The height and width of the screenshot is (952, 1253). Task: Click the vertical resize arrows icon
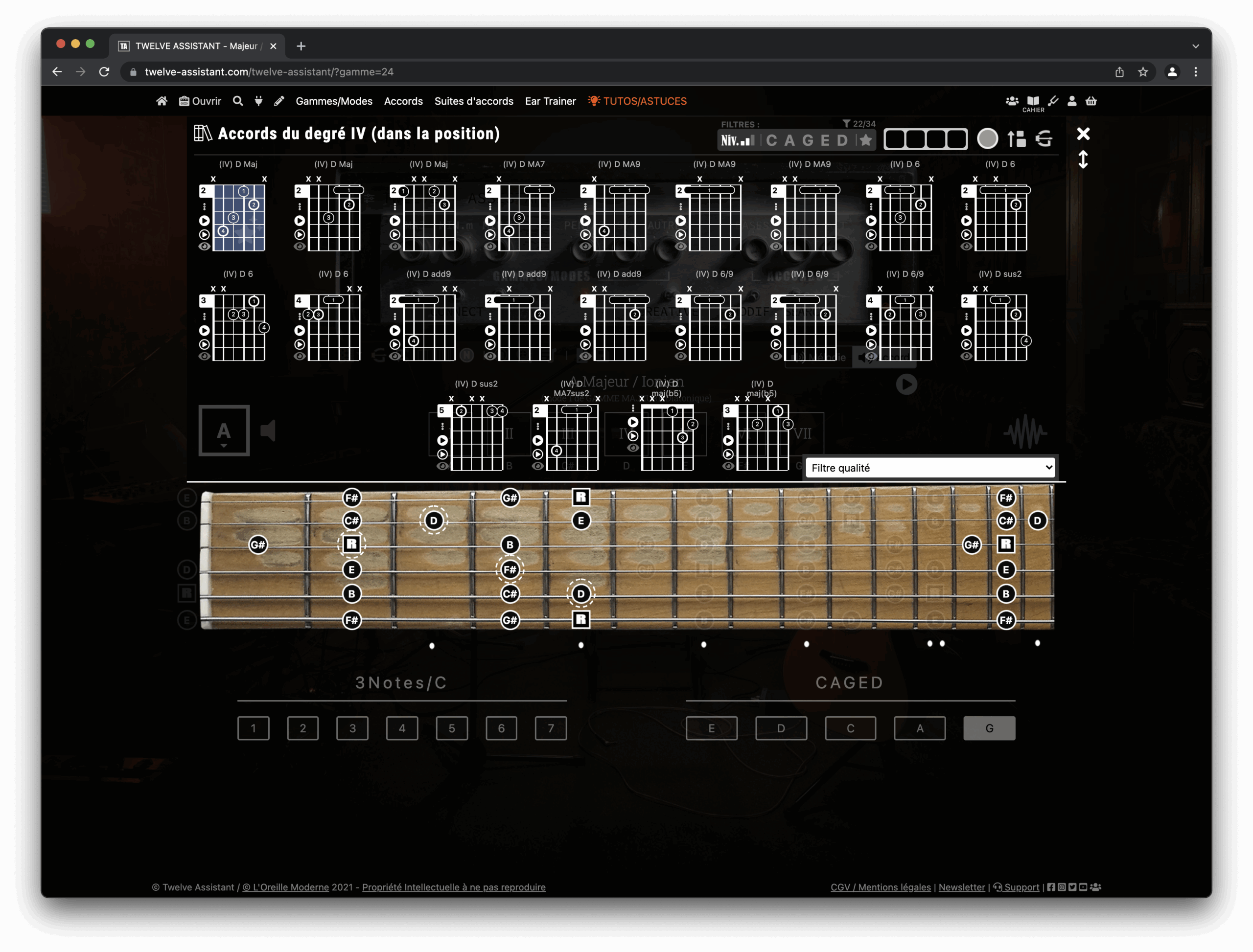click(x=1083, y=160)
